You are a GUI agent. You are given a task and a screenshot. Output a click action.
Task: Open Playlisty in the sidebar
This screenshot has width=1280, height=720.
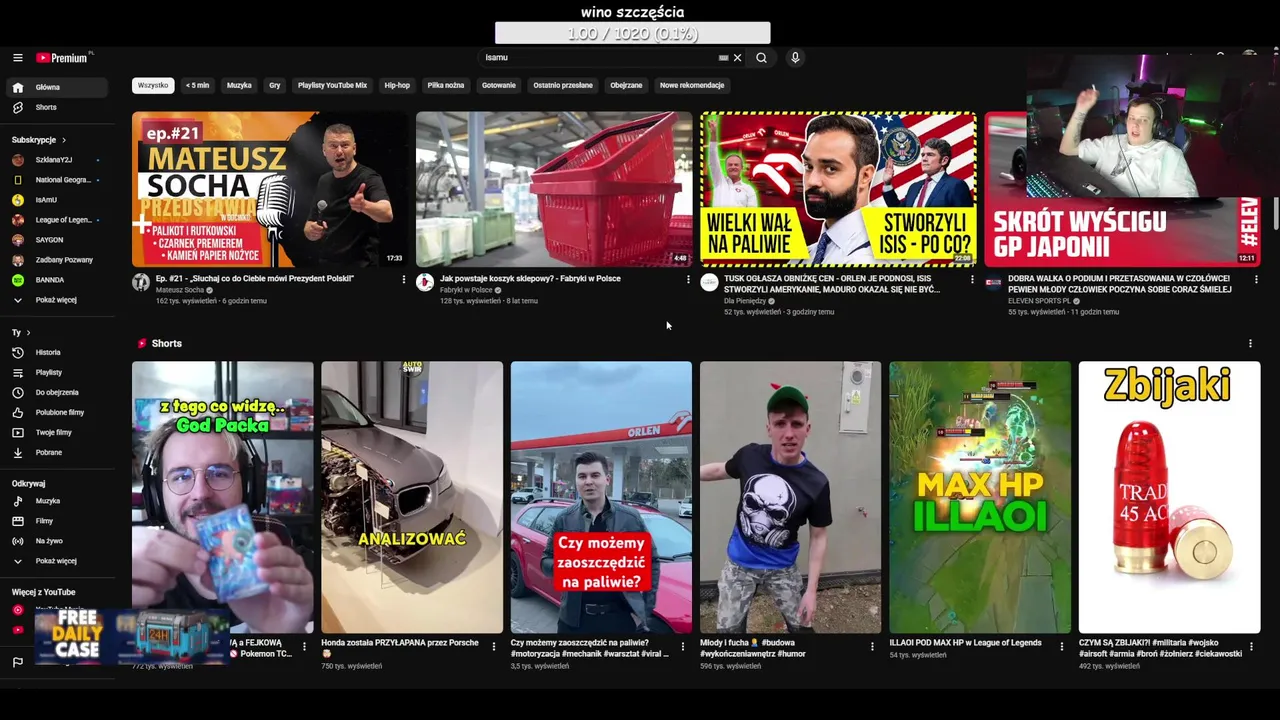coord(57,372)
